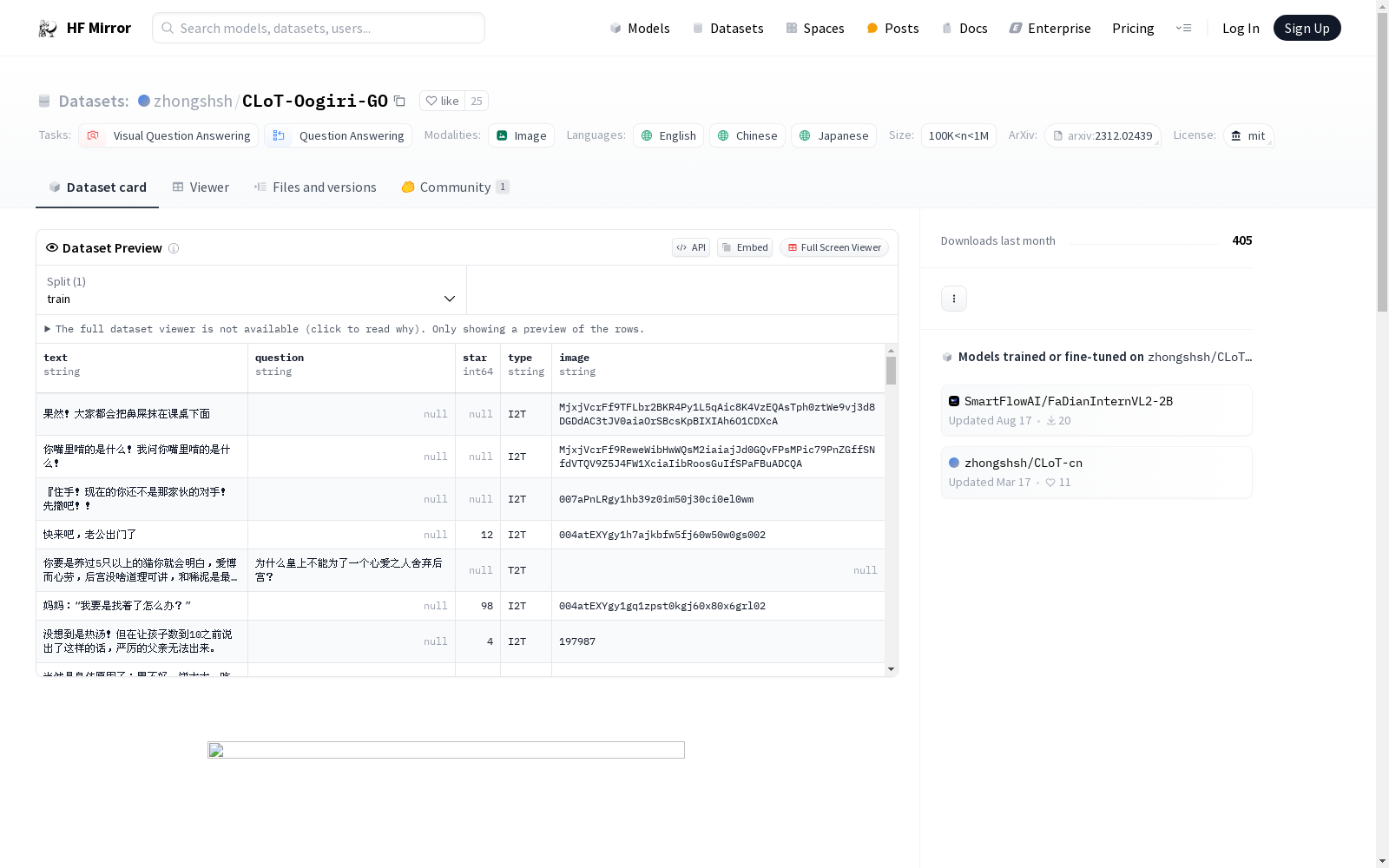
Task: Switch to the Dataset card tab
Action: pos(97,187)
